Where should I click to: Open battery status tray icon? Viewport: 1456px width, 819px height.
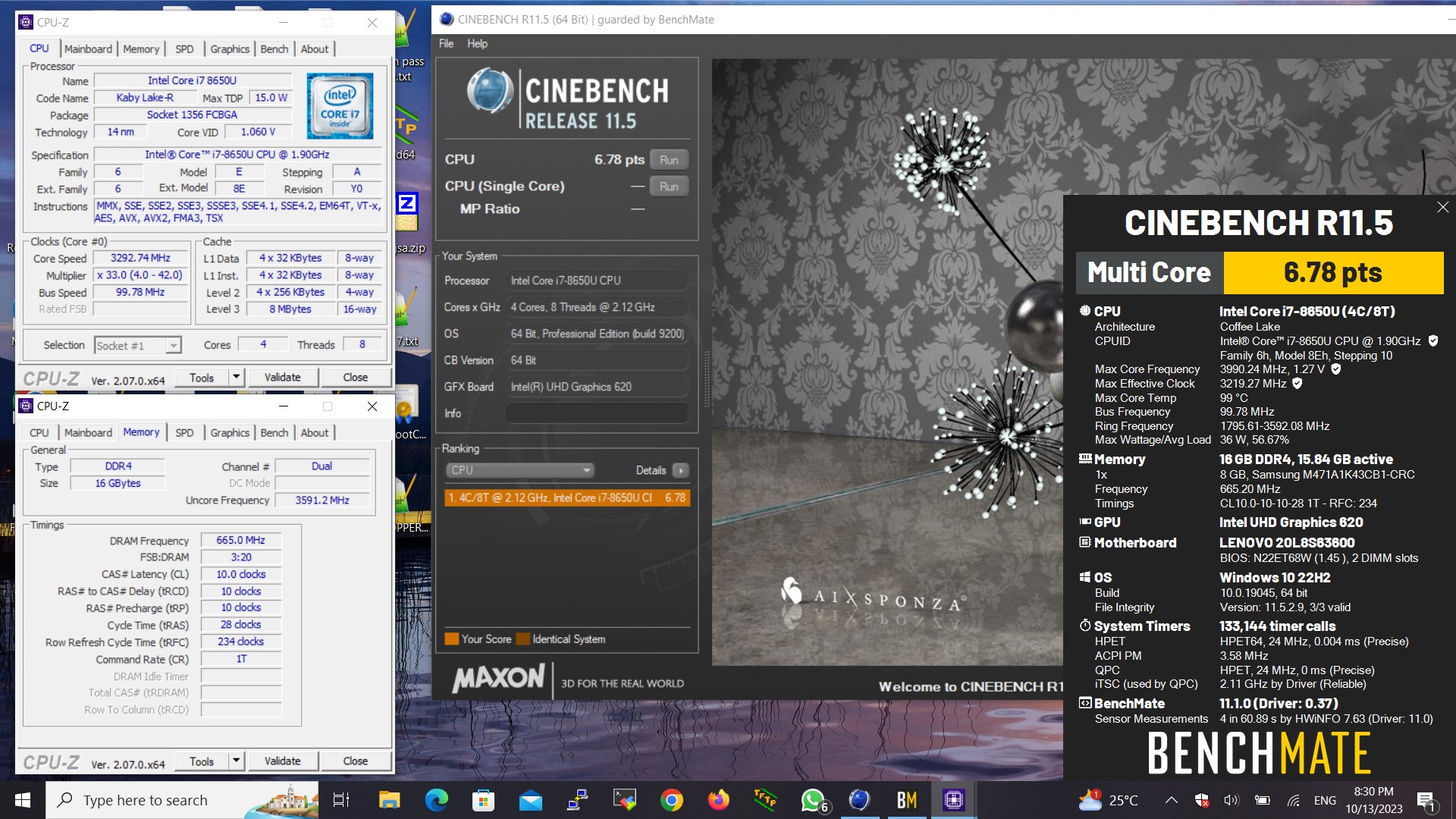tap(1263, 800)
